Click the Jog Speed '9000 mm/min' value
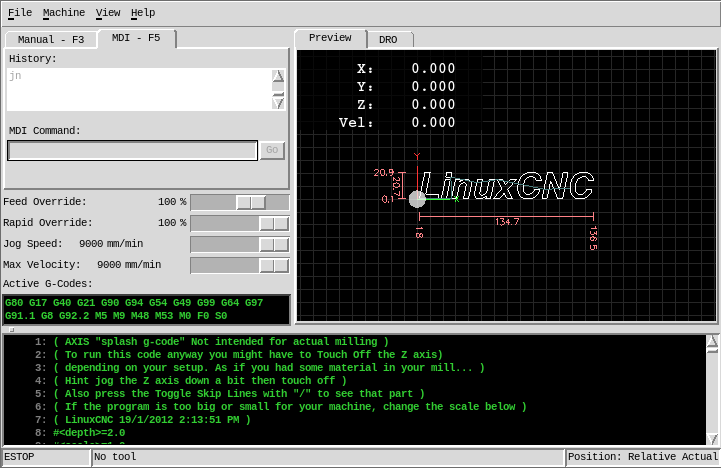This screenshot has width=722, height=468. pyautogui.click(x=111, y=244)
